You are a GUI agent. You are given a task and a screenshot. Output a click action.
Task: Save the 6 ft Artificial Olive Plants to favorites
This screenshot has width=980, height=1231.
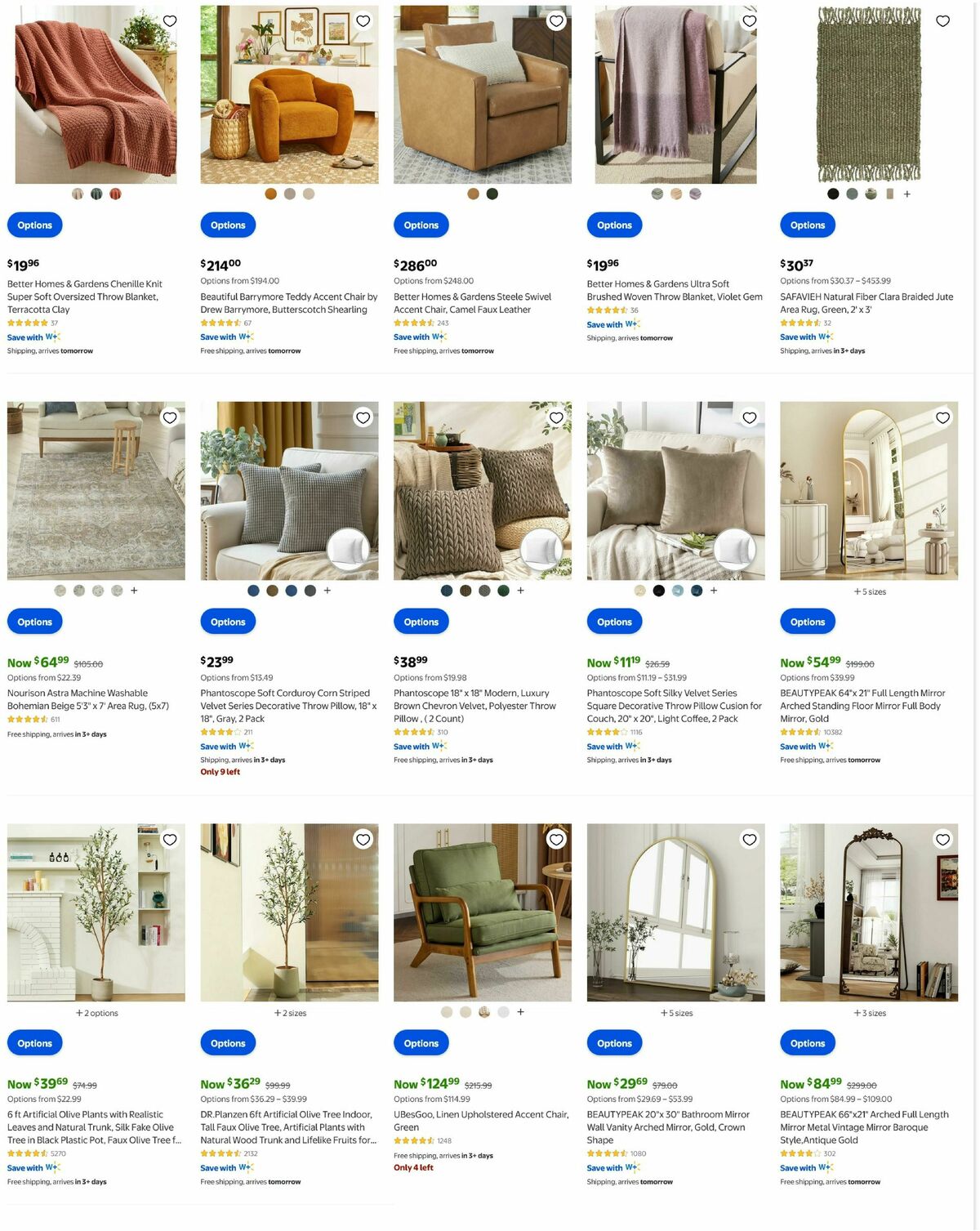coord(170,839)
